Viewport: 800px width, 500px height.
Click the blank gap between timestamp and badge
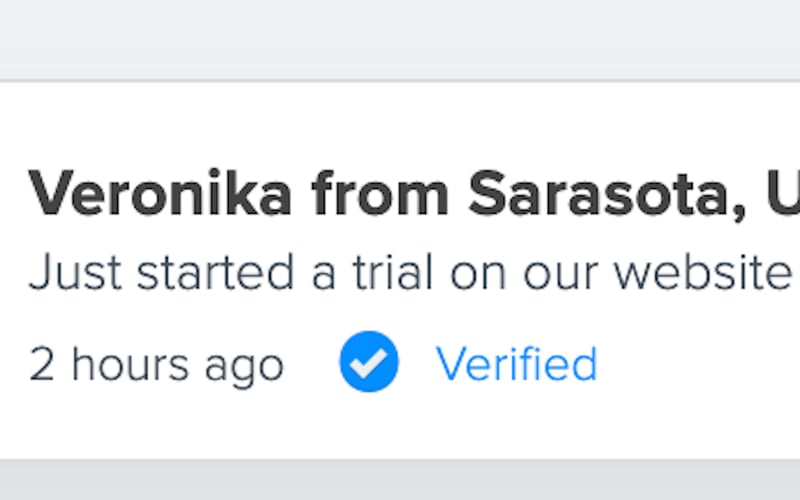click(x=311, y=364)
